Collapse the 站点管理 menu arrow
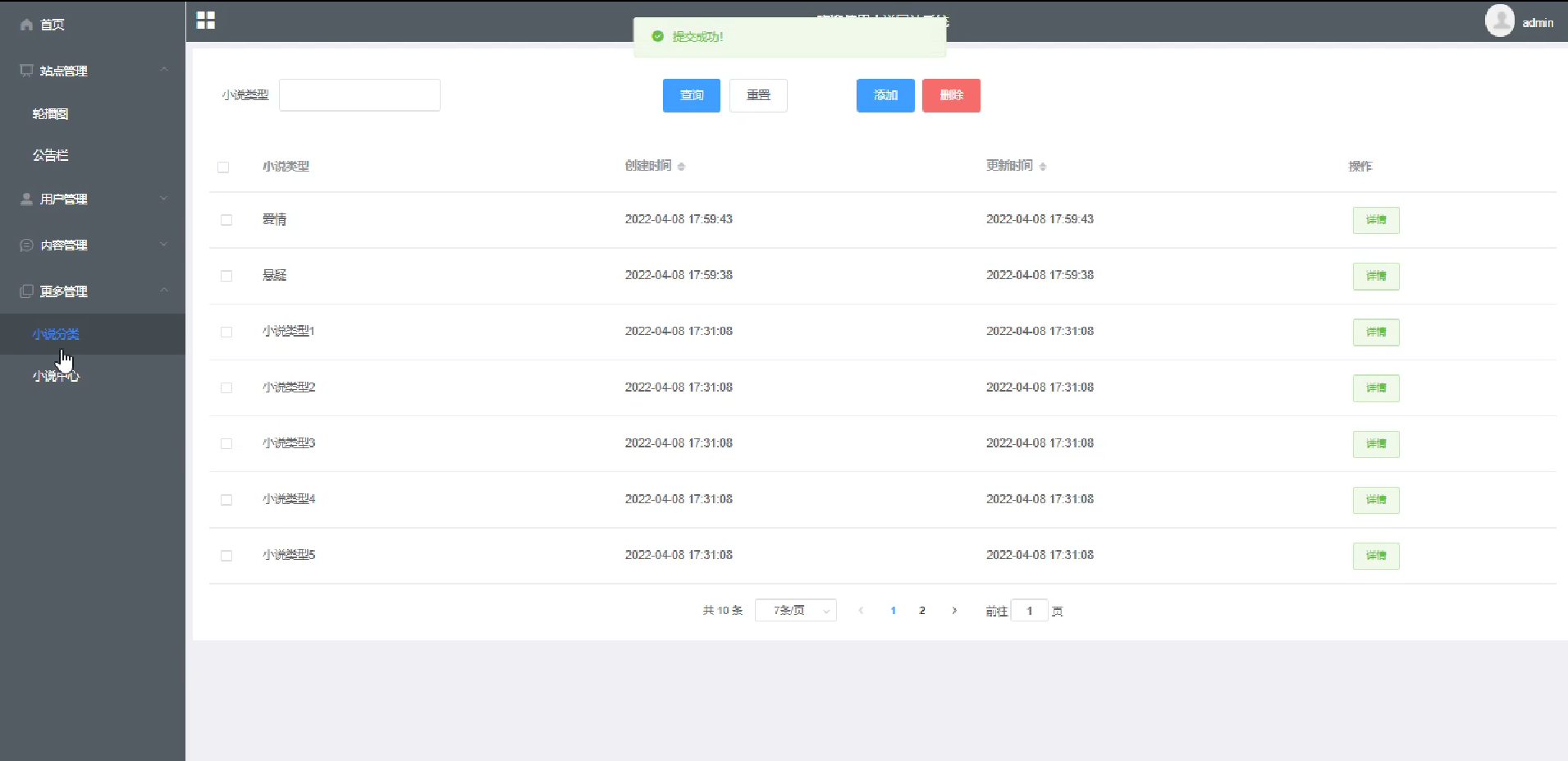Image resolution: width=1568 pixels, height=761 pixels. [164, 70]
